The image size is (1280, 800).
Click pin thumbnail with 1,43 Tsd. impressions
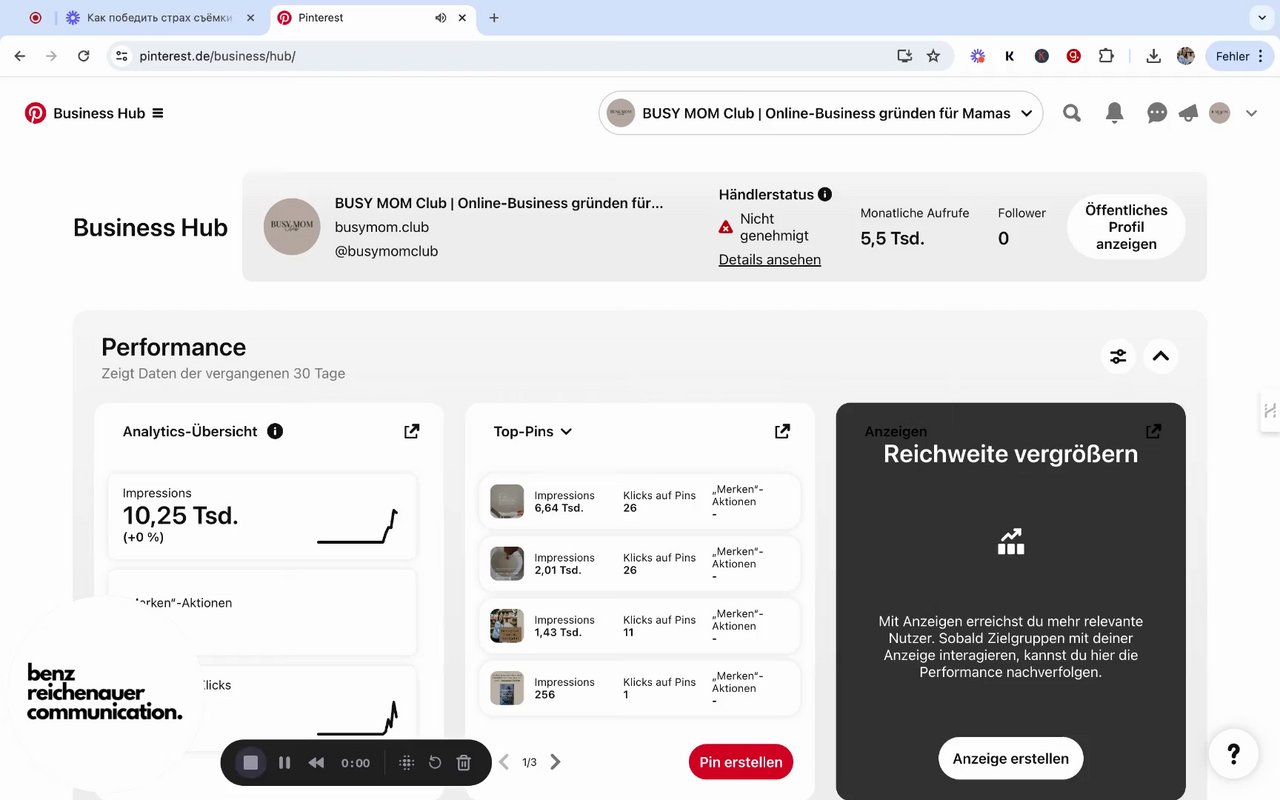(x=507, y=625)
